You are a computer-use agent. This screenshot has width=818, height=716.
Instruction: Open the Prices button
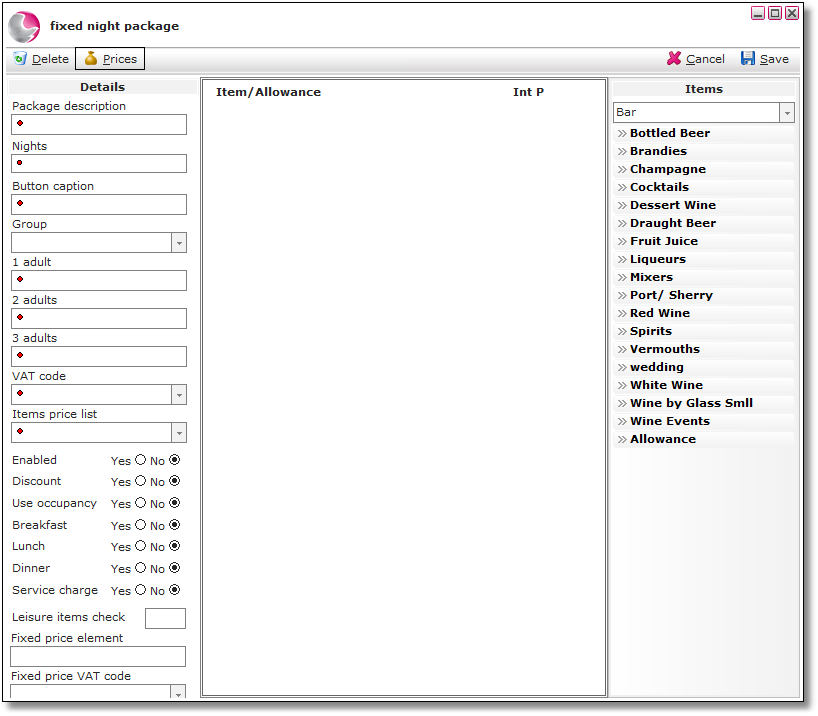pos(110,58)
